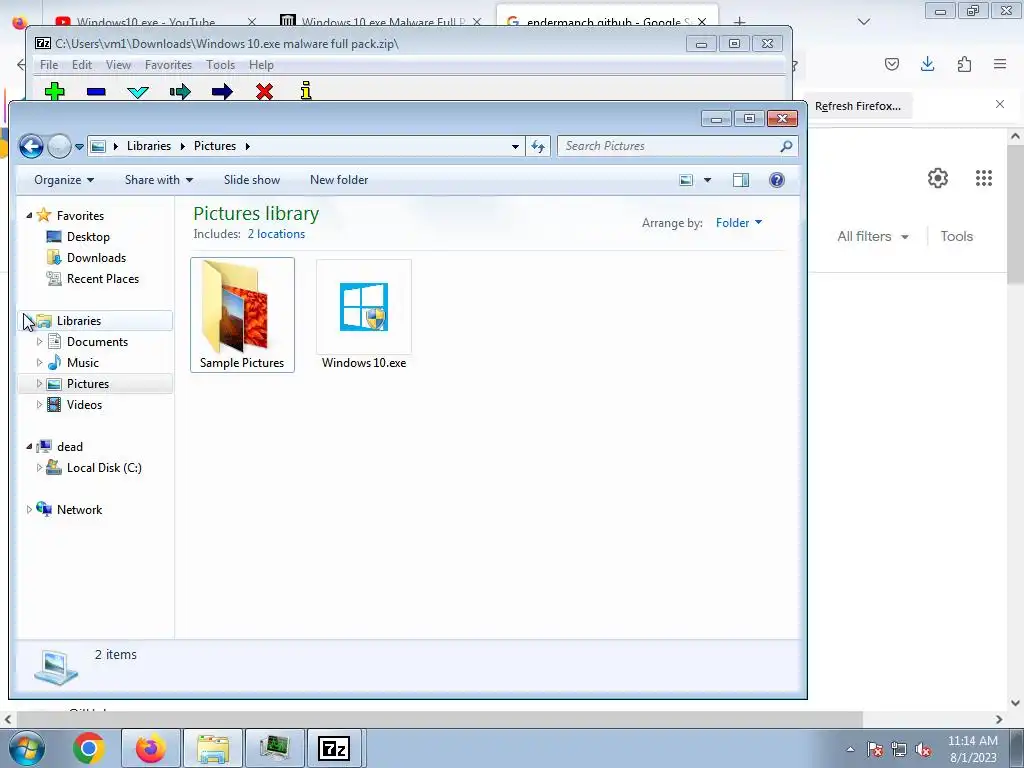The height and width of the screenshot is (768, 1024).
Task: Click the 7-Zip Move blue arrow icon
Action: click(222, 91)
